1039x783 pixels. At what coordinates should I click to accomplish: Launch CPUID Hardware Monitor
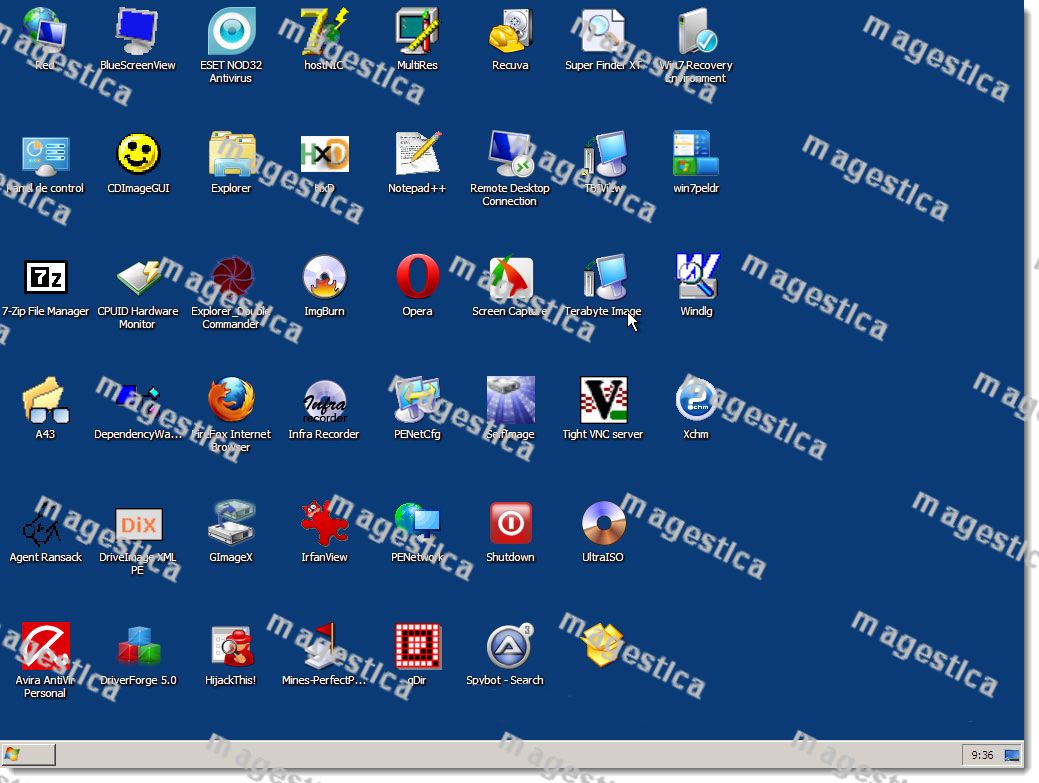coord(138,278)
